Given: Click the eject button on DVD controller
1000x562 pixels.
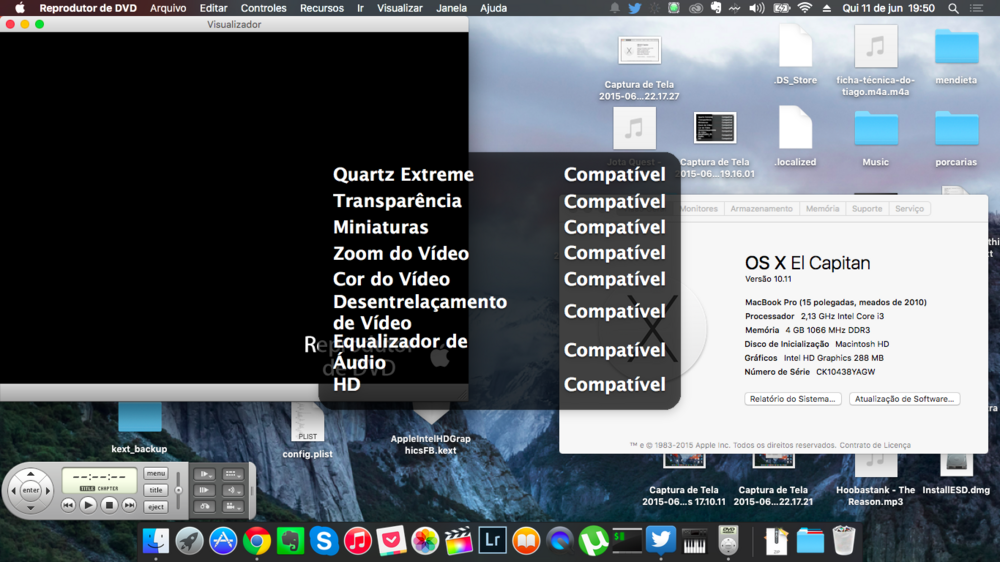Looking at the screenshot, I should click(x=156, y=507).
